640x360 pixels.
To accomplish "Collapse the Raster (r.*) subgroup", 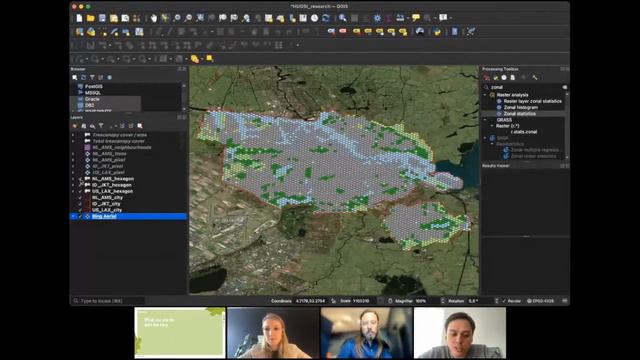I will pyautogui.click(x=492, y=126).
